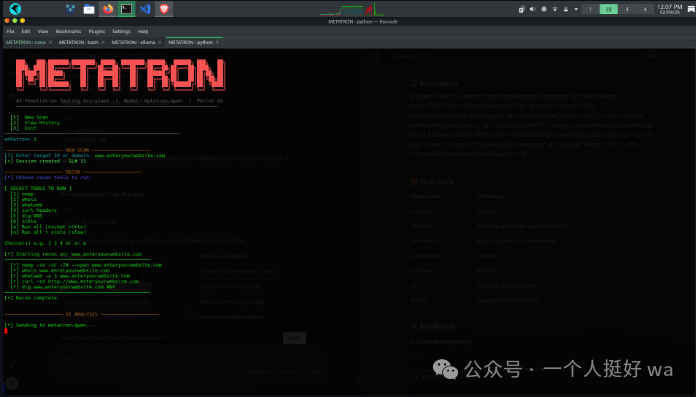
Task: Switch to the METATRON : bash tab
Action: tap(79, 42)
